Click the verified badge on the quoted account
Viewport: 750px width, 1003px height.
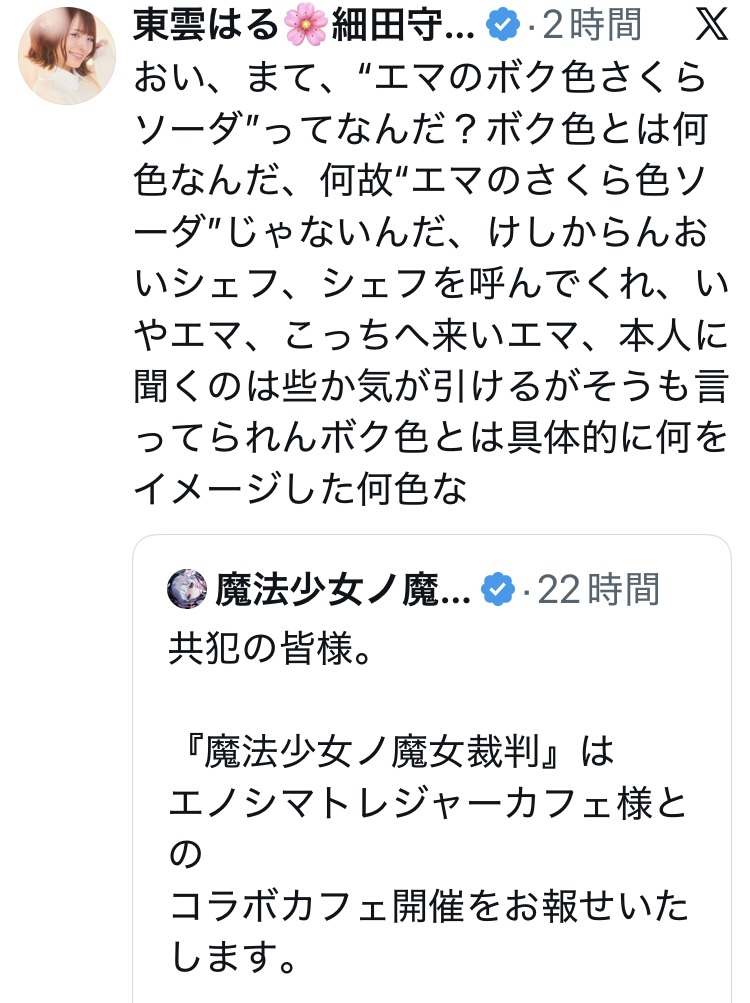[497, 590]
